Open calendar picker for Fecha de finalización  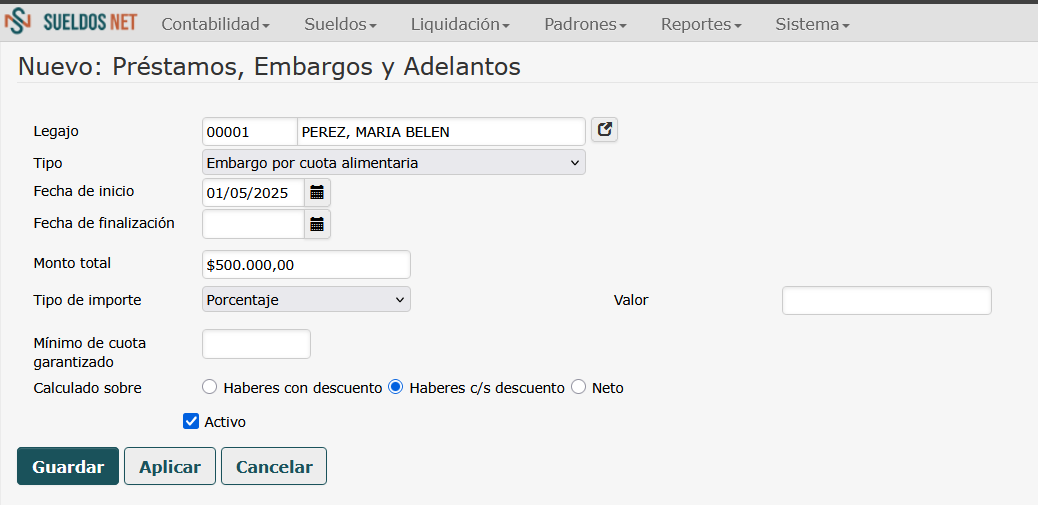tap(317, 224)
